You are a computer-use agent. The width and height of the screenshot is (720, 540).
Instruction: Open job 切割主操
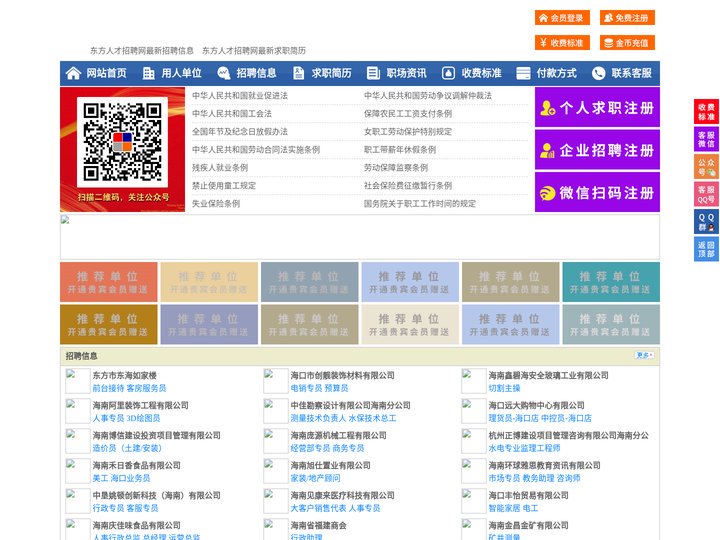click(x=504, y=388)
